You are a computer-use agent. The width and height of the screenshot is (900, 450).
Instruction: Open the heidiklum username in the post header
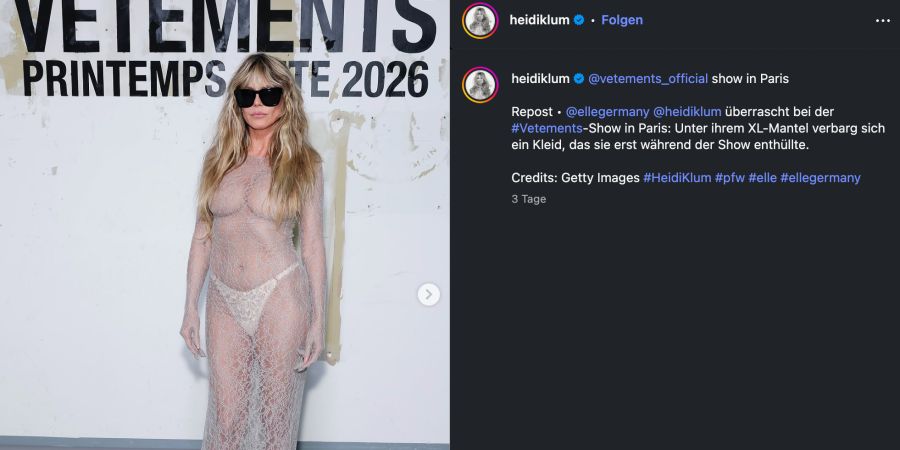click(x=540, y=20)
